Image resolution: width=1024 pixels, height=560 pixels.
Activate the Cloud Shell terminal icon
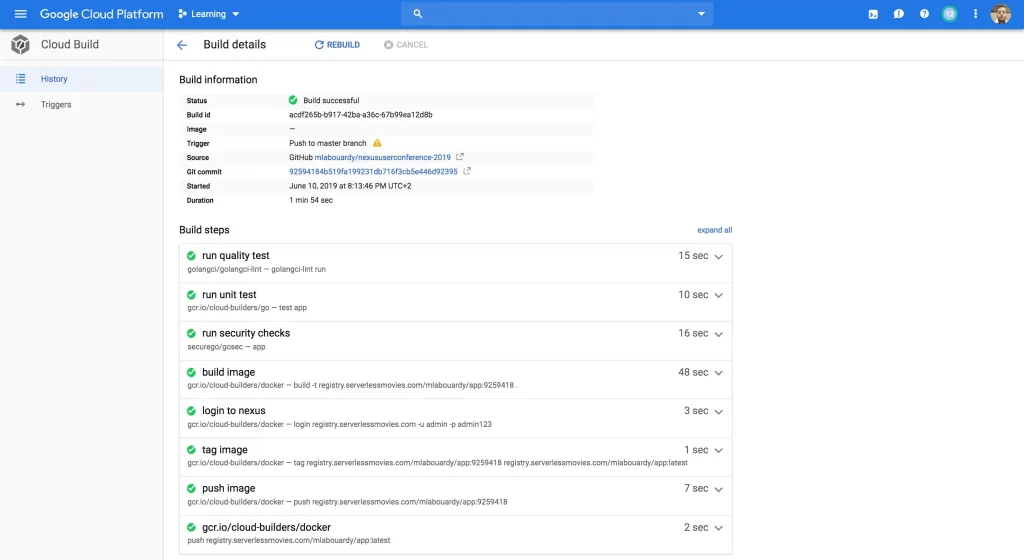[x=873, y=14]
